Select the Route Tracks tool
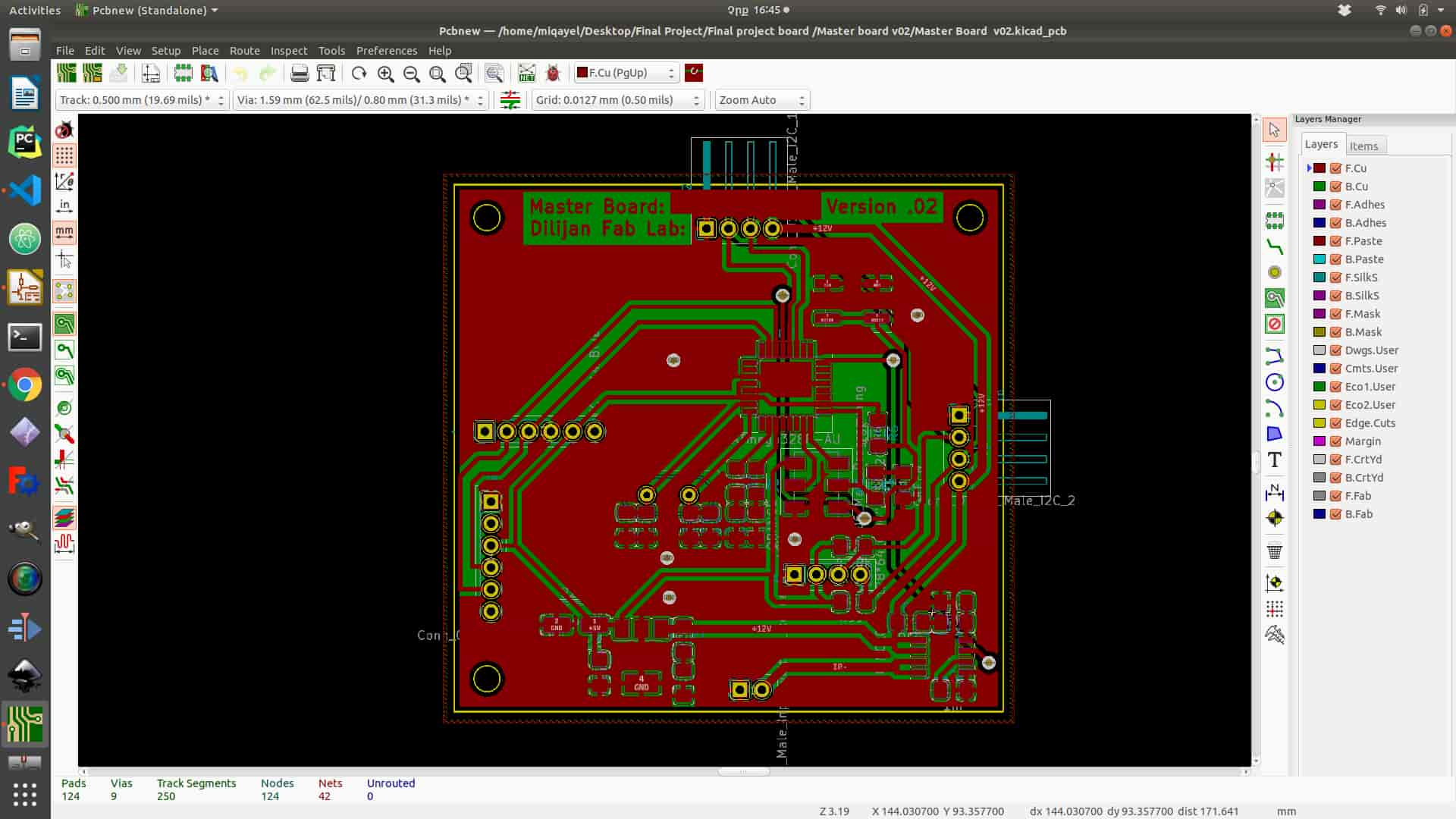The width and height of the screenshot is (1456, 819). 1274,247
